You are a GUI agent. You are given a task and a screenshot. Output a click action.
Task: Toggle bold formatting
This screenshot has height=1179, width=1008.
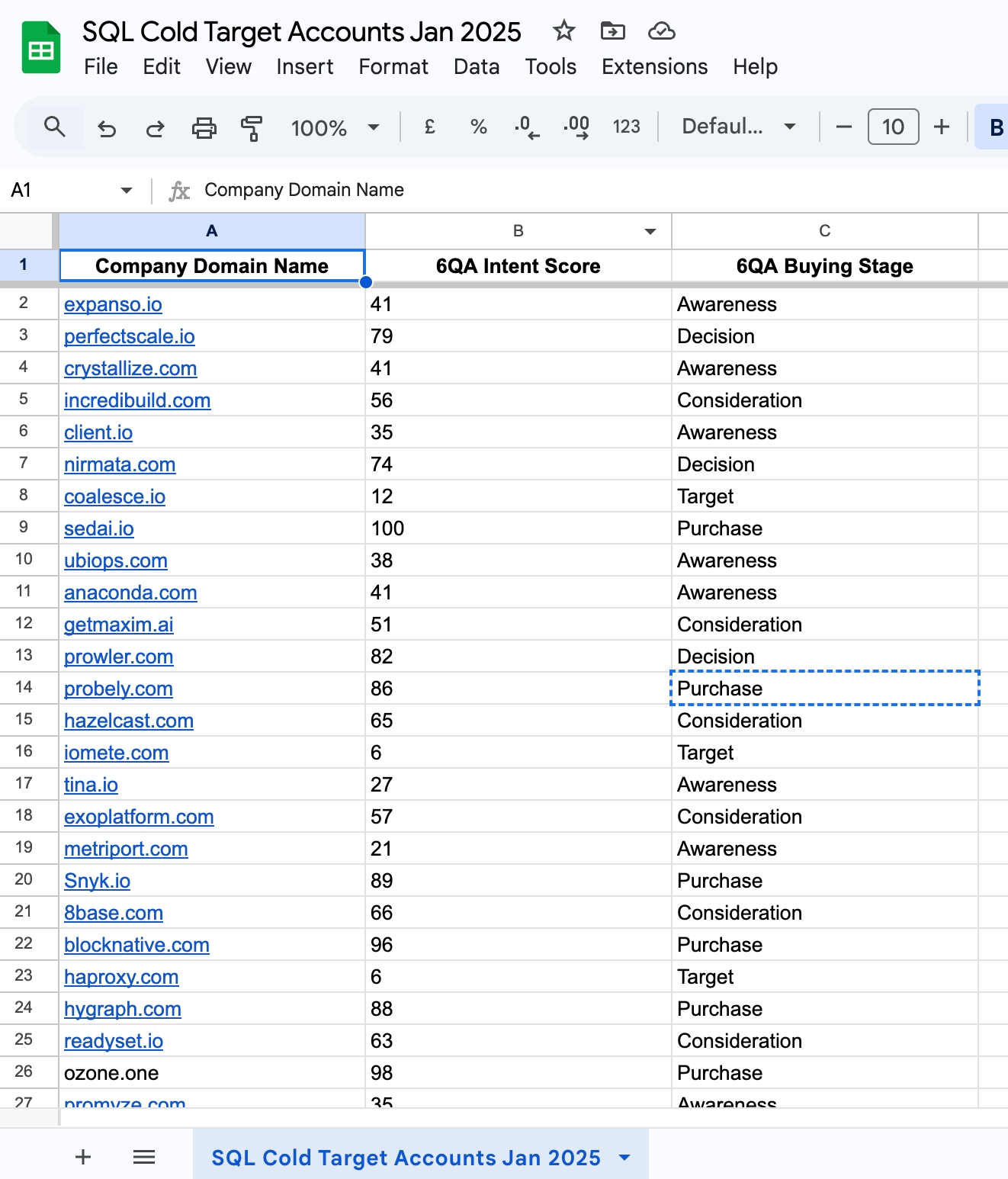coord(995,127)
